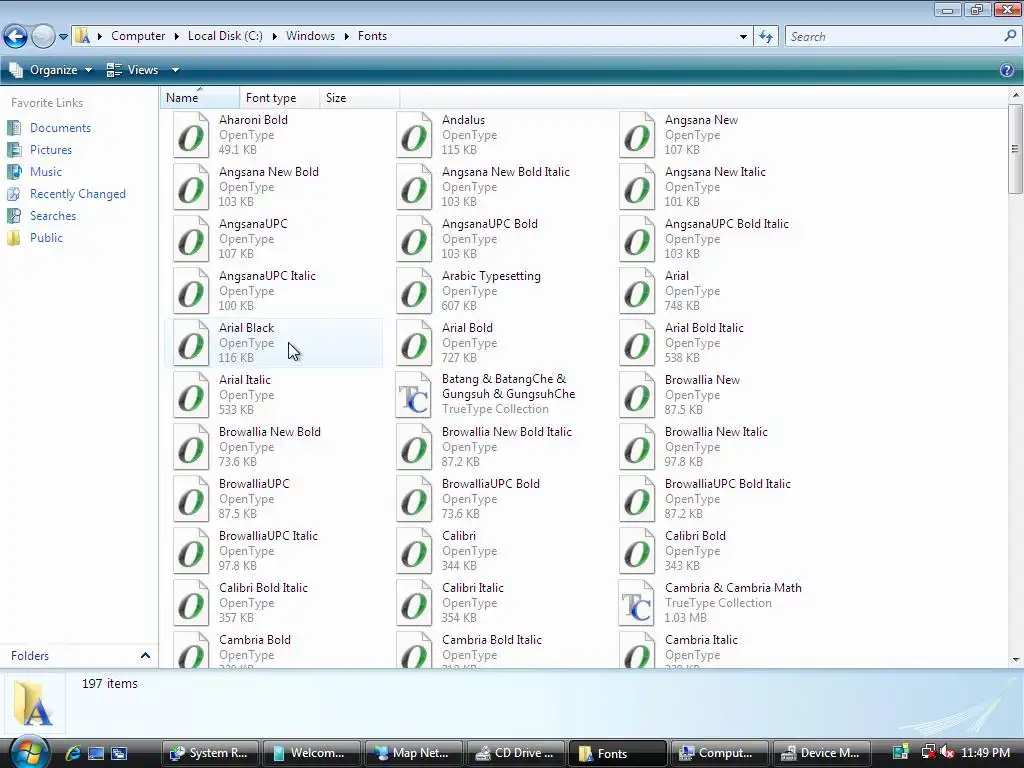This screenshot has width=1024, height=768.
Task: Expand the Folders pane
Action: 145,656
